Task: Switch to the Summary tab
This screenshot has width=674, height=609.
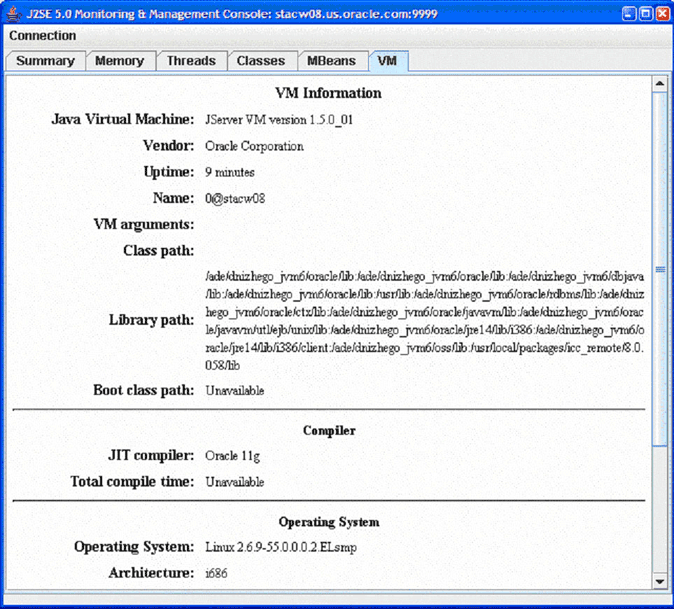Action: pos(45,61)
